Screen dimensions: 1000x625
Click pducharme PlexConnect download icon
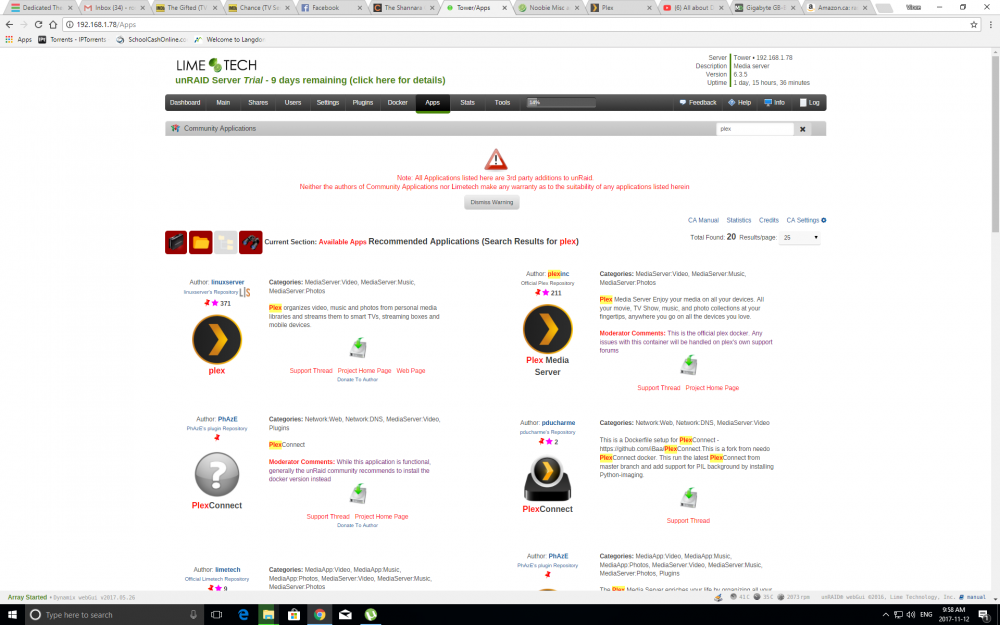688,497
